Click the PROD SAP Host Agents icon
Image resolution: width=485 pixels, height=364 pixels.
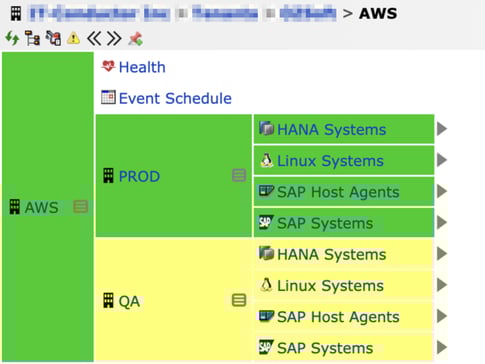[266, 191]
